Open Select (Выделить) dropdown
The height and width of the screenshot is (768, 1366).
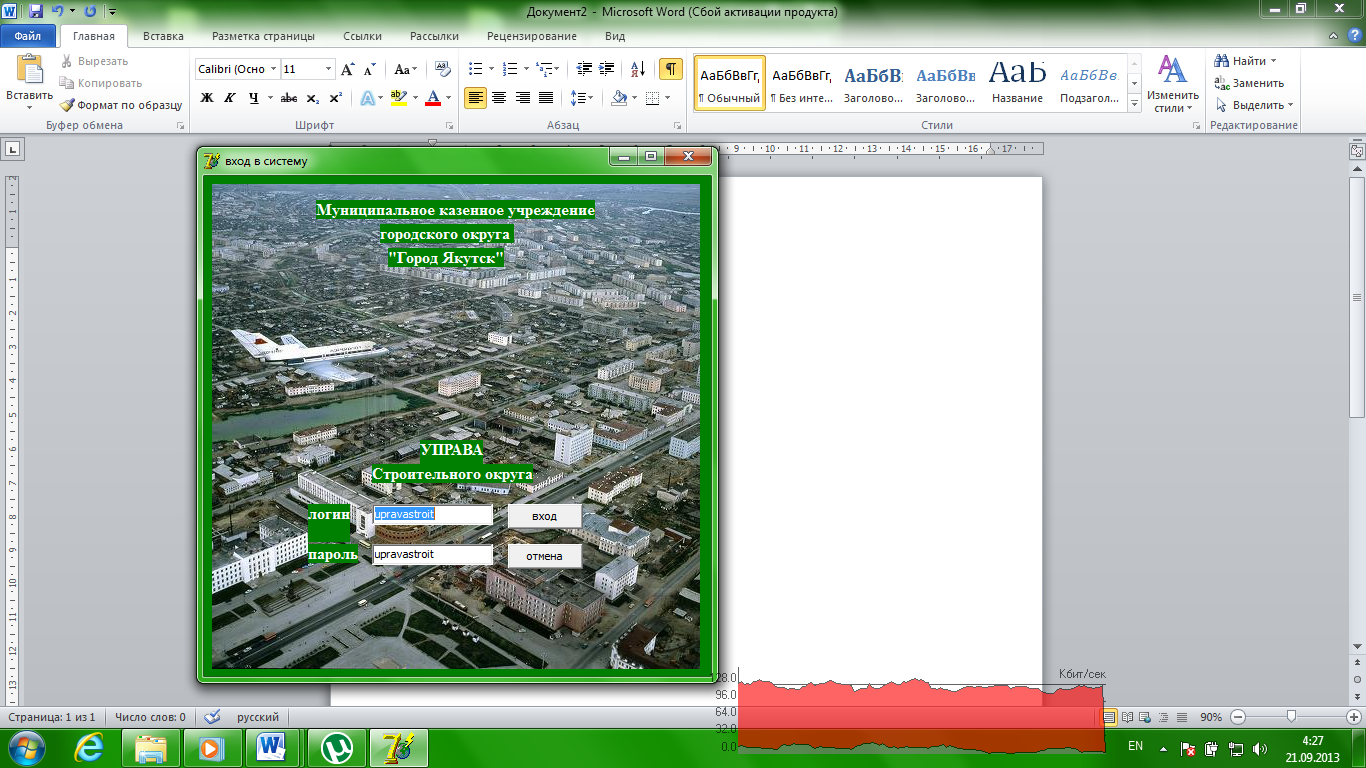tap(1254, 105)
